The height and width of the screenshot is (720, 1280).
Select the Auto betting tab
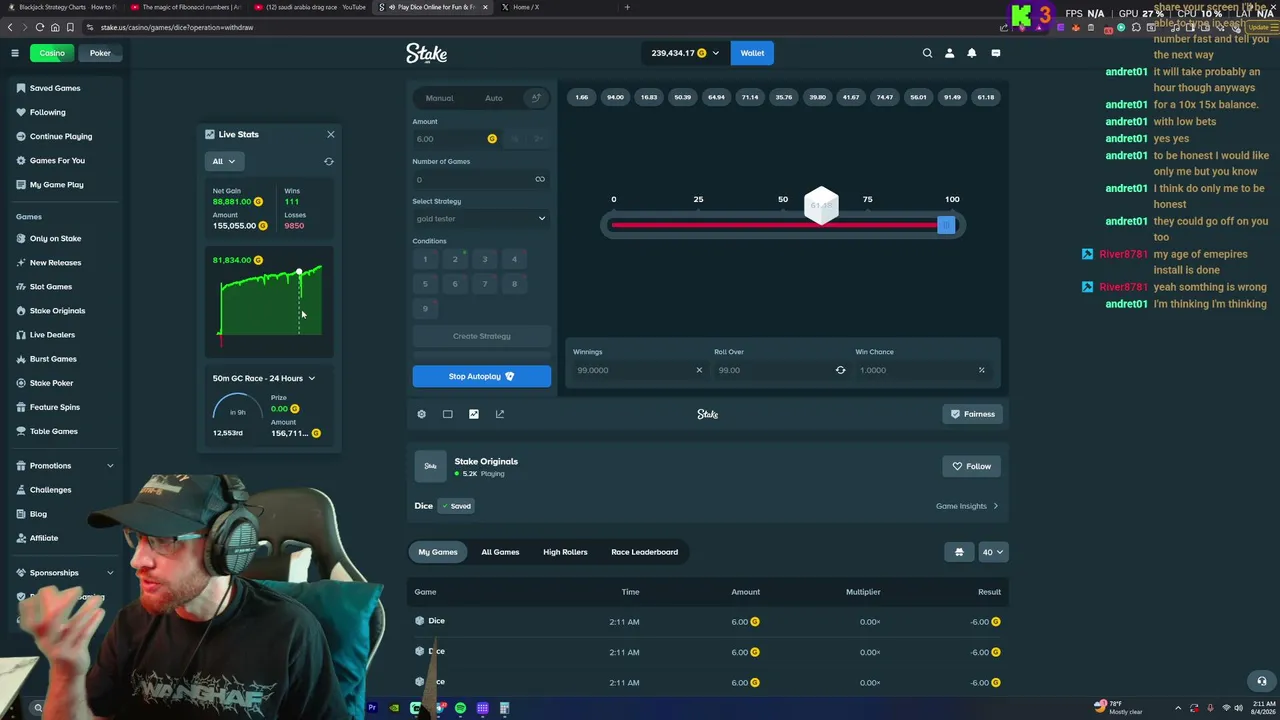(494, 98)
